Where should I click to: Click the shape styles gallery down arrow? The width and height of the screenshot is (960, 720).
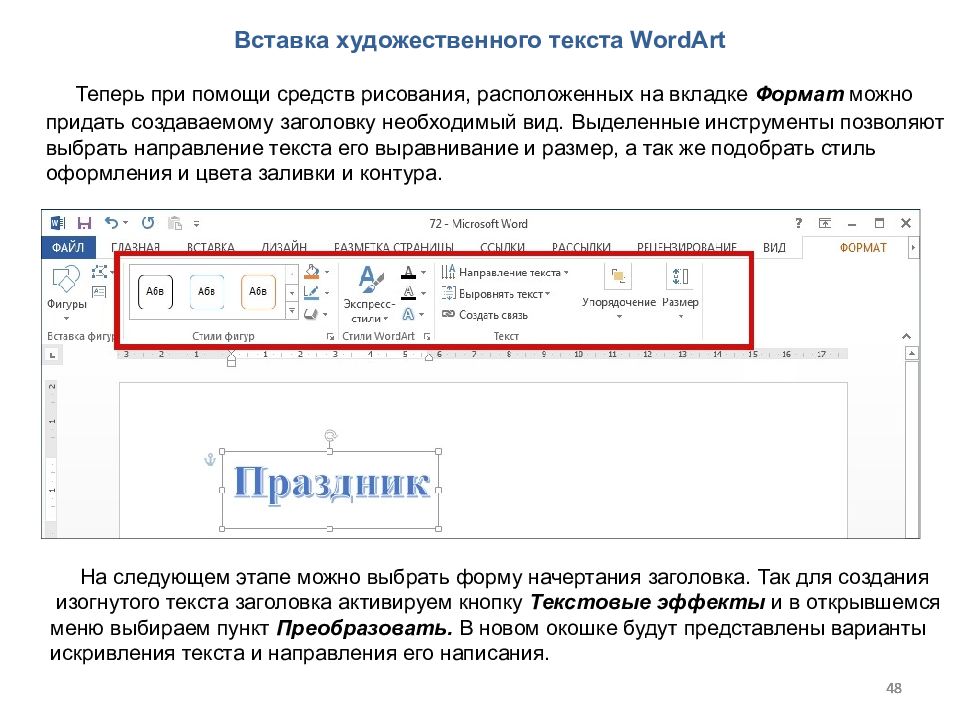292,293
